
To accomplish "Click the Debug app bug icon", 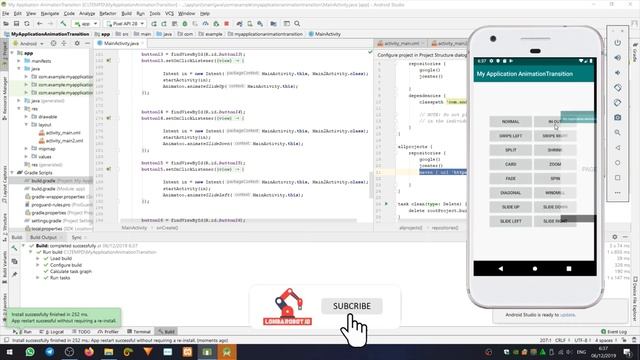I will (184, 24).
